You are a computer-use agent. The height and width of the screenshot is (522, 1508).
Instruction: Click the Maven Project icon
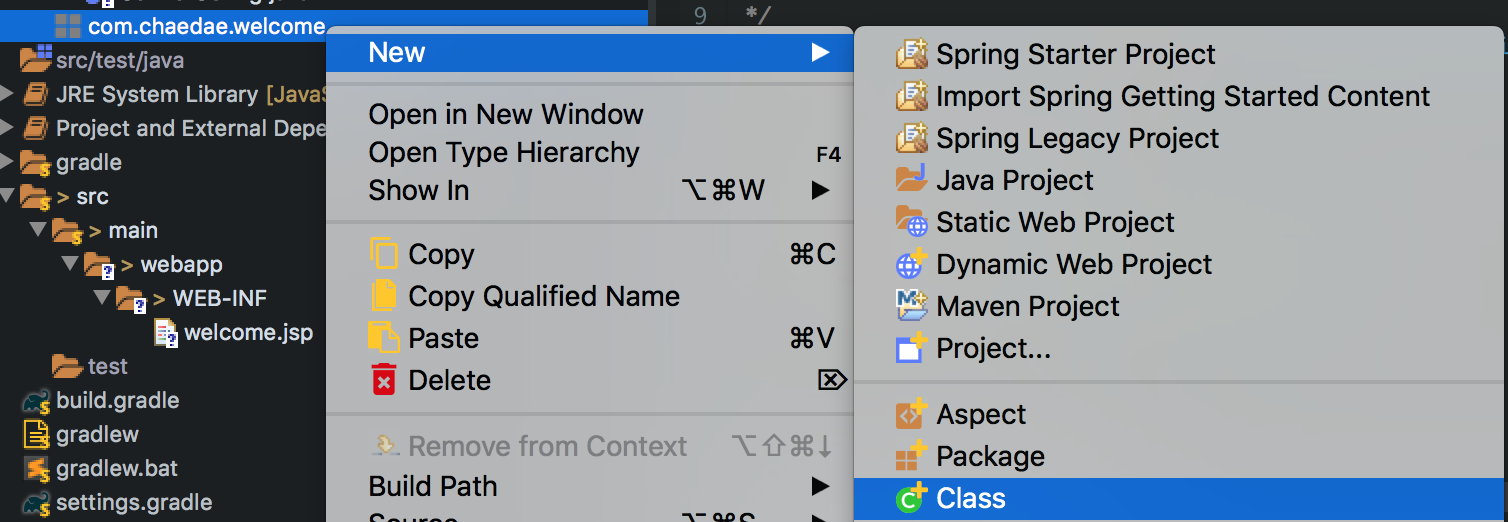(911, 306)
